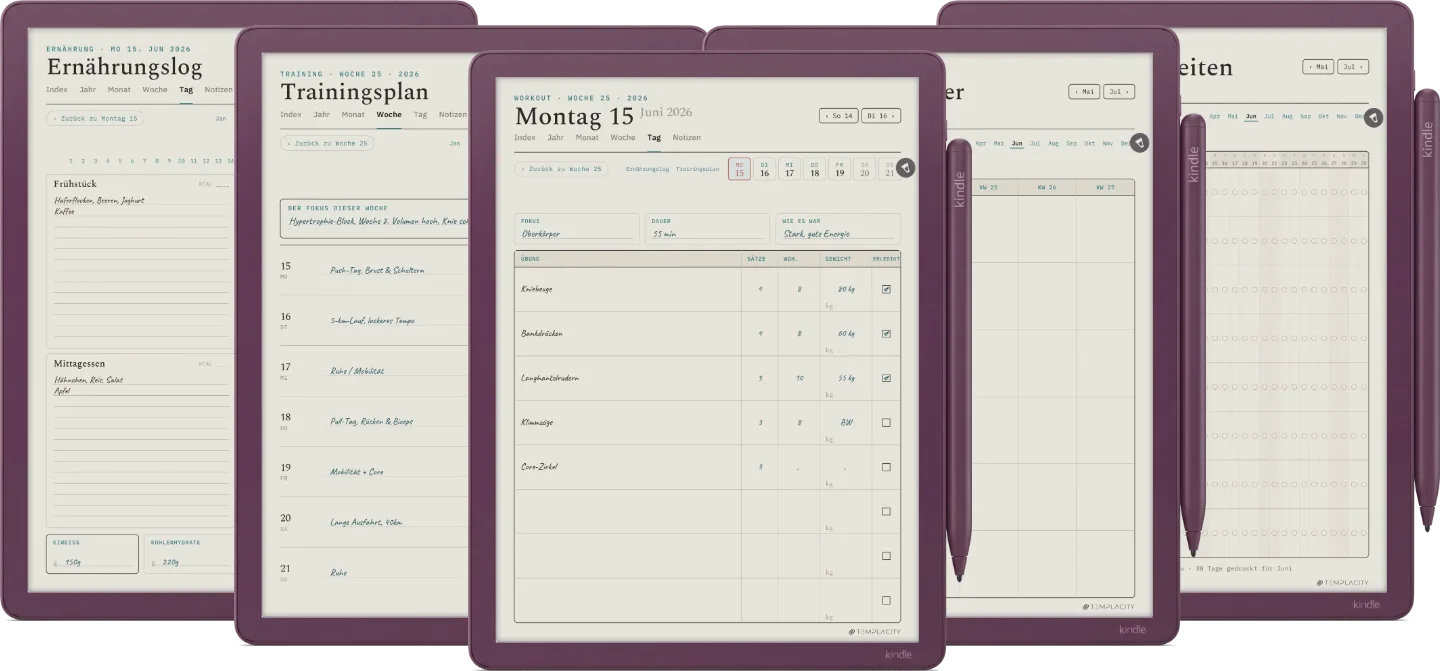
Task: Go to previous day So 14
Action: pyautogui.click(x=838, y=116)
